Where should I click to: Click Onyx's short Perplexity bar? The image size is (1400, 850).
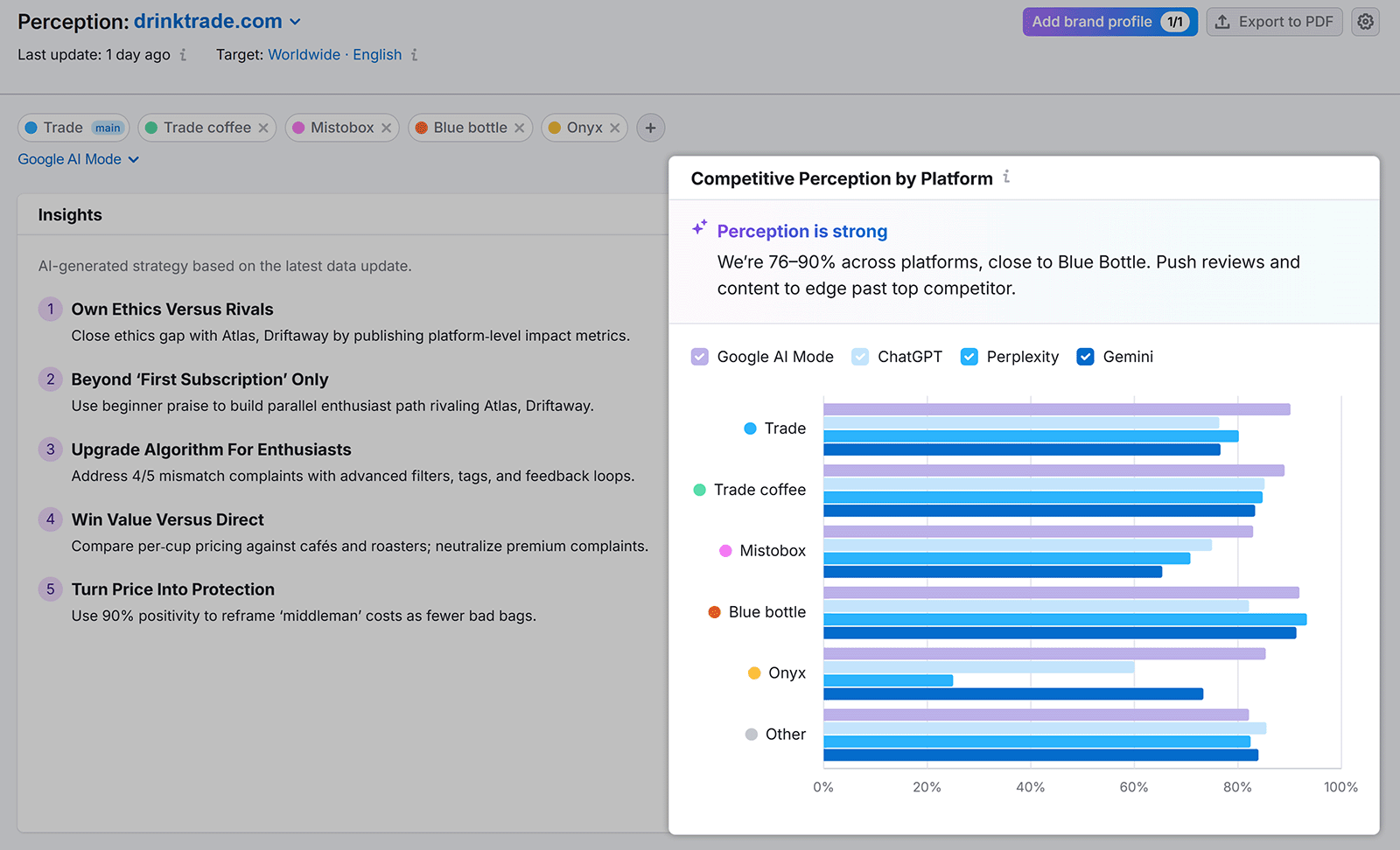tap(888, 680)
